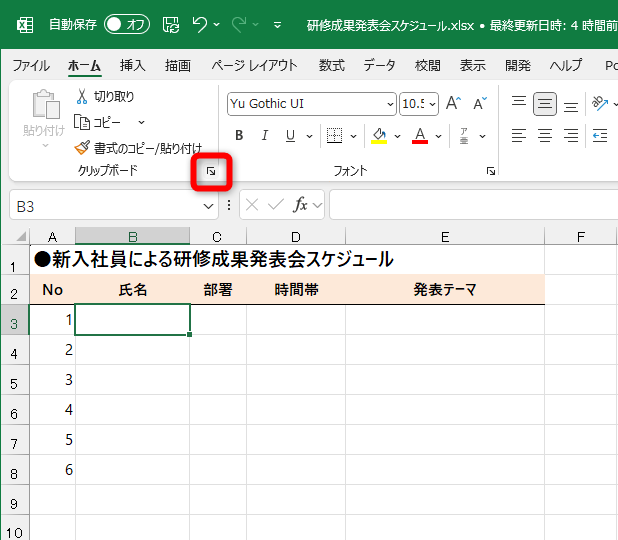This screenshot has height=540, width=618.
Task: Select the 氏名 header cell
Action: pyautogui.click(x=132, y=290)
